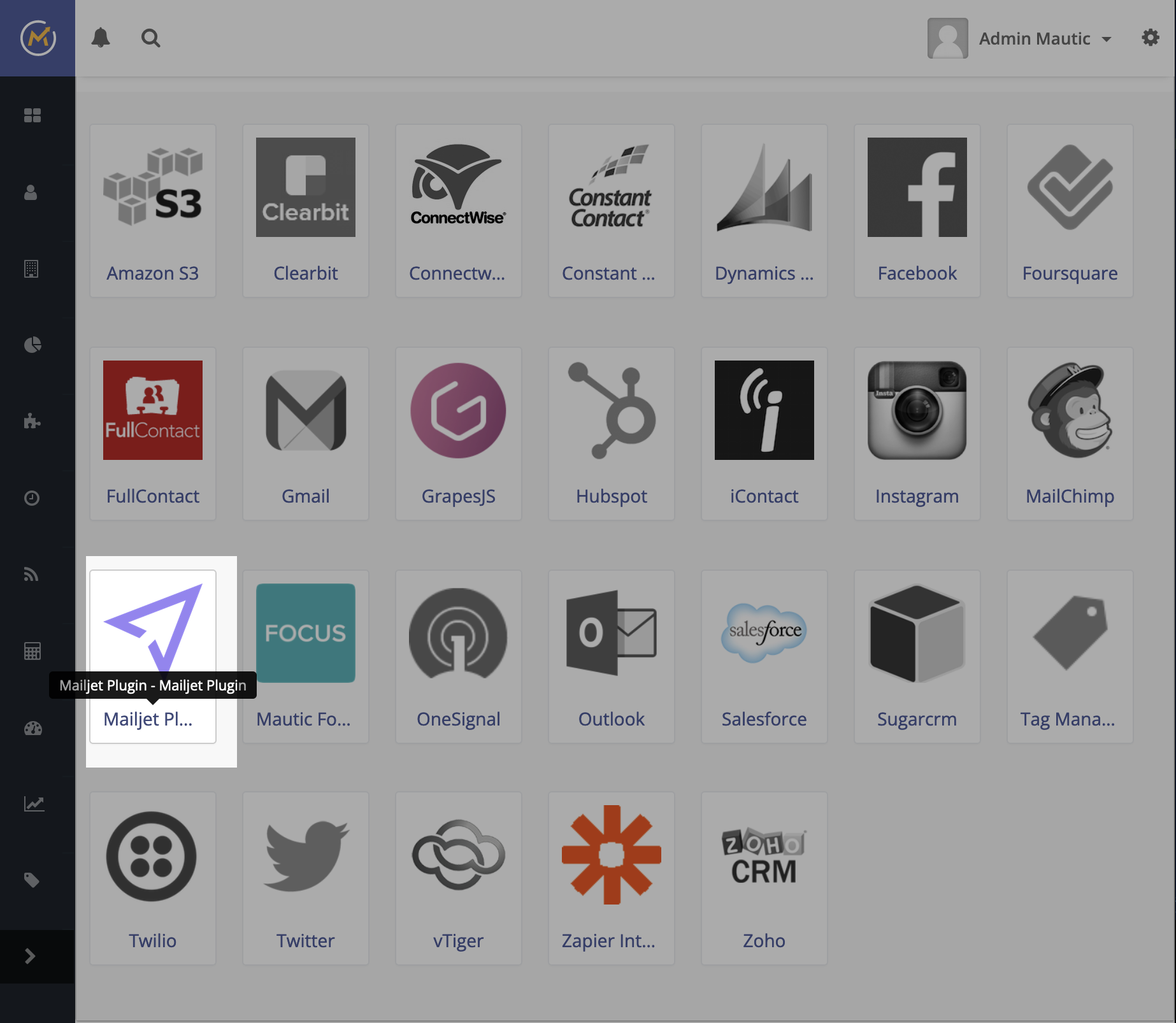Open the MailChimp monkey logo

(x=1070, y=410)
